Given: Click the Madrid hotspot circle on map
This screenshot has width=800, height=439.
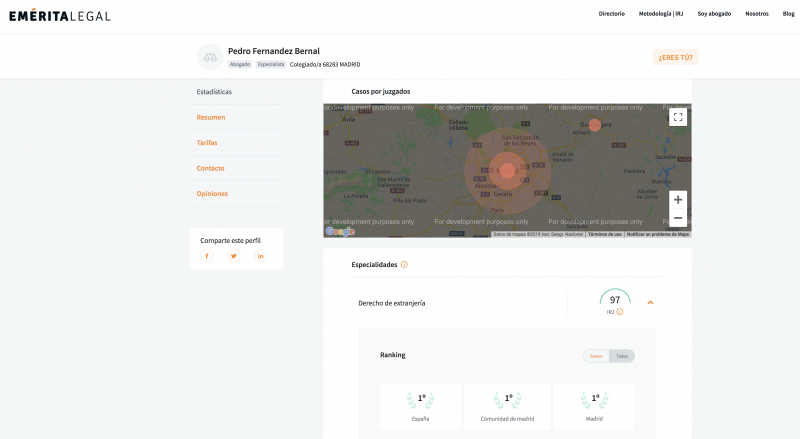Looking at the screenshot, I should click(x=507, y=170).
